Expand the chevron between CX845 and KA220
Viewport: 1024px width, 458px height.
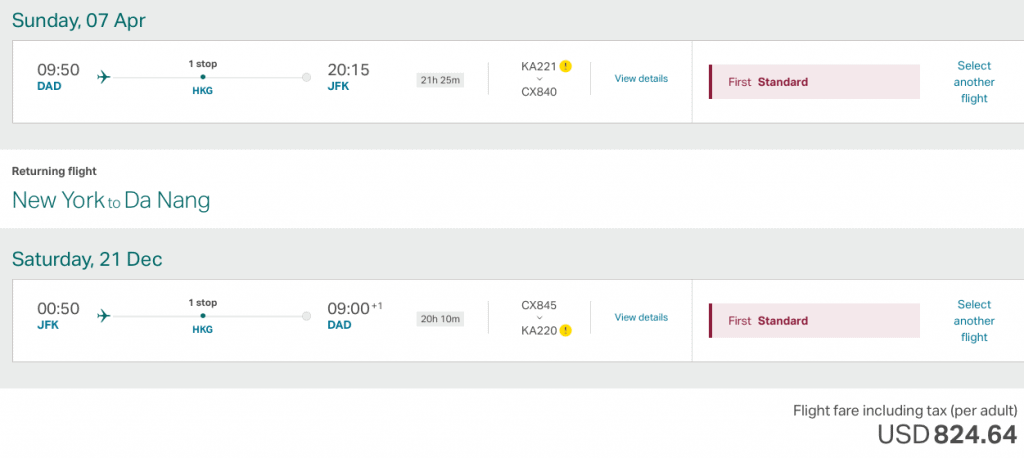coord(539,318)
